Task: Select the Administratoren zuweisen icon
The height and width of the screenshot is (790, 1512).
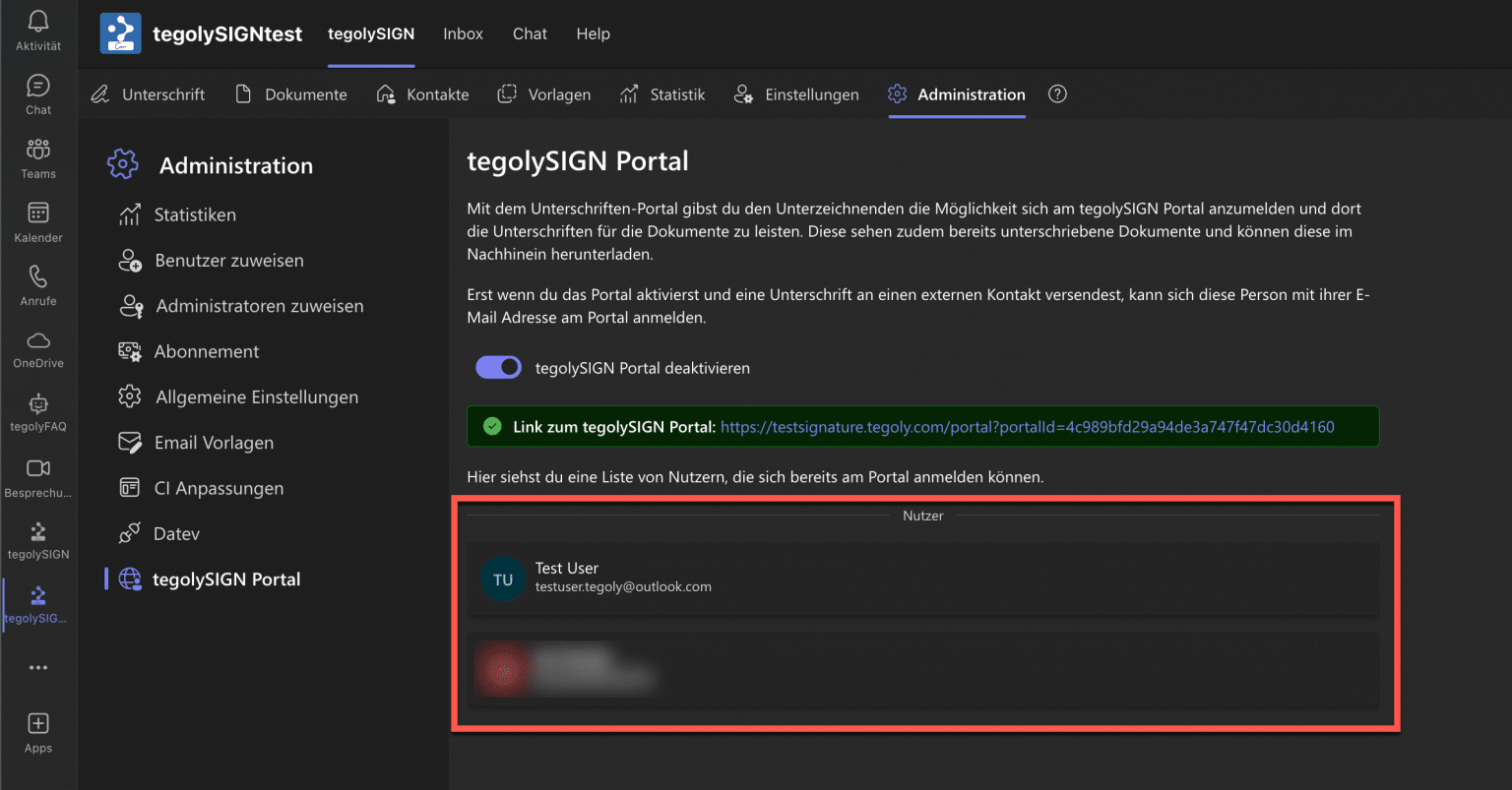Action: point(131,306)
